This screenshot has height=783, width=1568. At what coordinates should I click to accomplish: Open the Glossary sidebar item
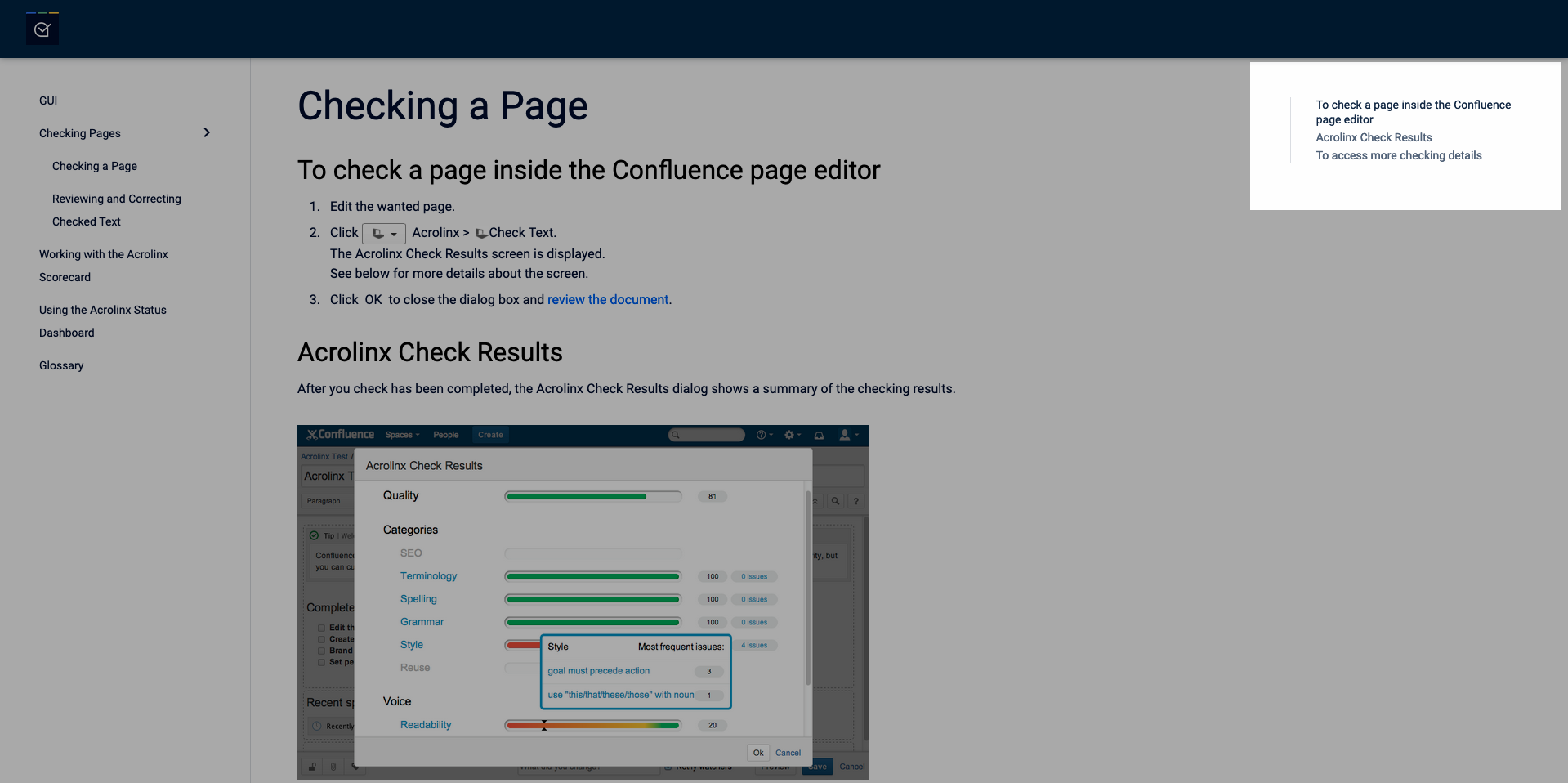(61, 365)
